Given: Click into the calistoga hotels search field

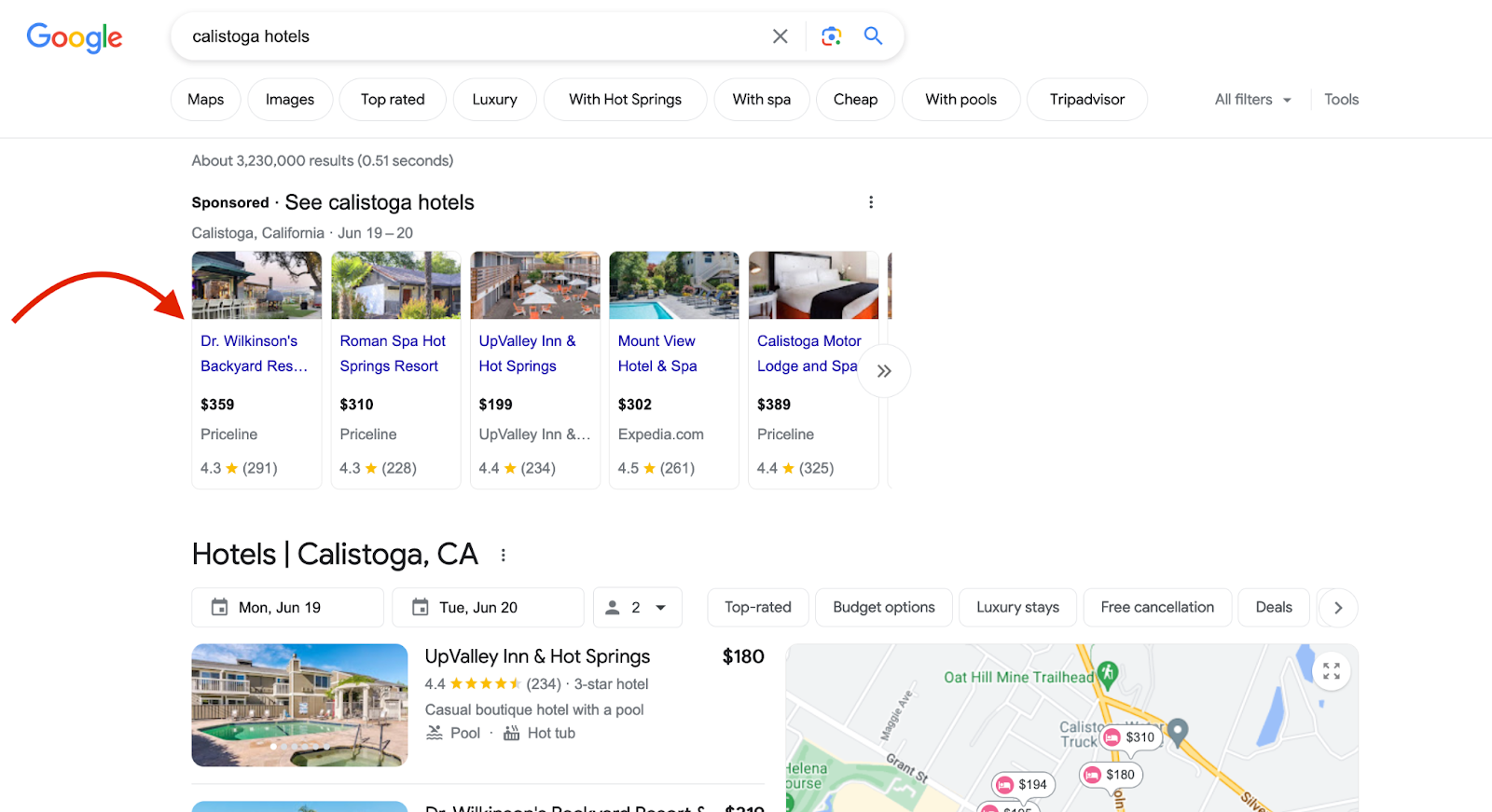Looking at the screenshot, I should click(x=471, y=36).
